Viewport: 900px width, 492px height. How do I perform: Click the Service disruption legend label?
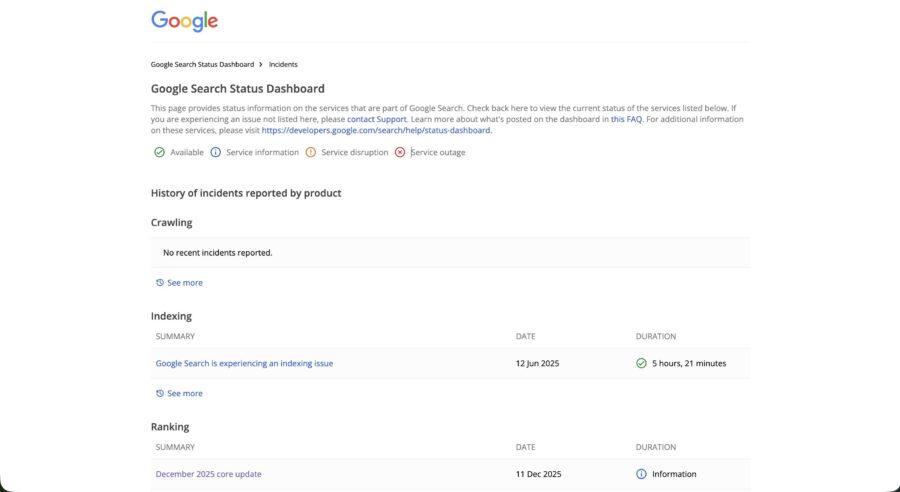pos(355,152)
